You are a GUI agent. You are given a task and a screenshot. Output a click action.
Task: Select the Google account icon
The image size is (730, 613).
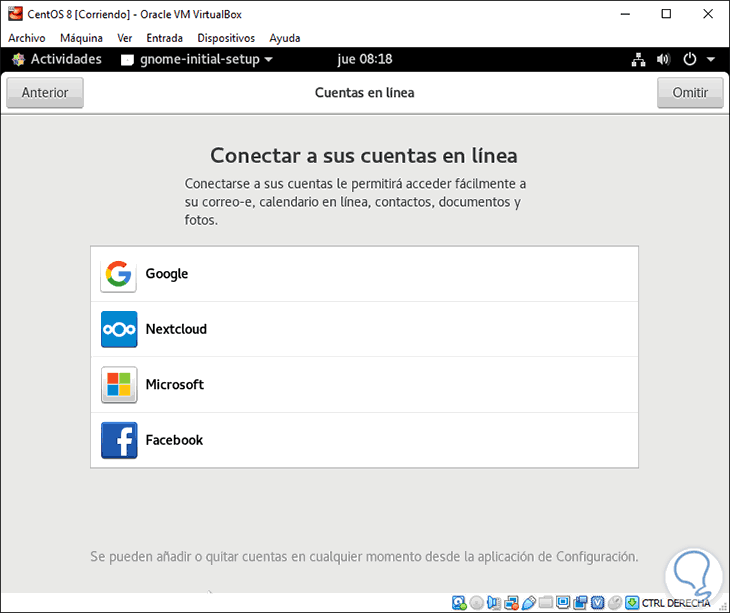tap(119, 274)
